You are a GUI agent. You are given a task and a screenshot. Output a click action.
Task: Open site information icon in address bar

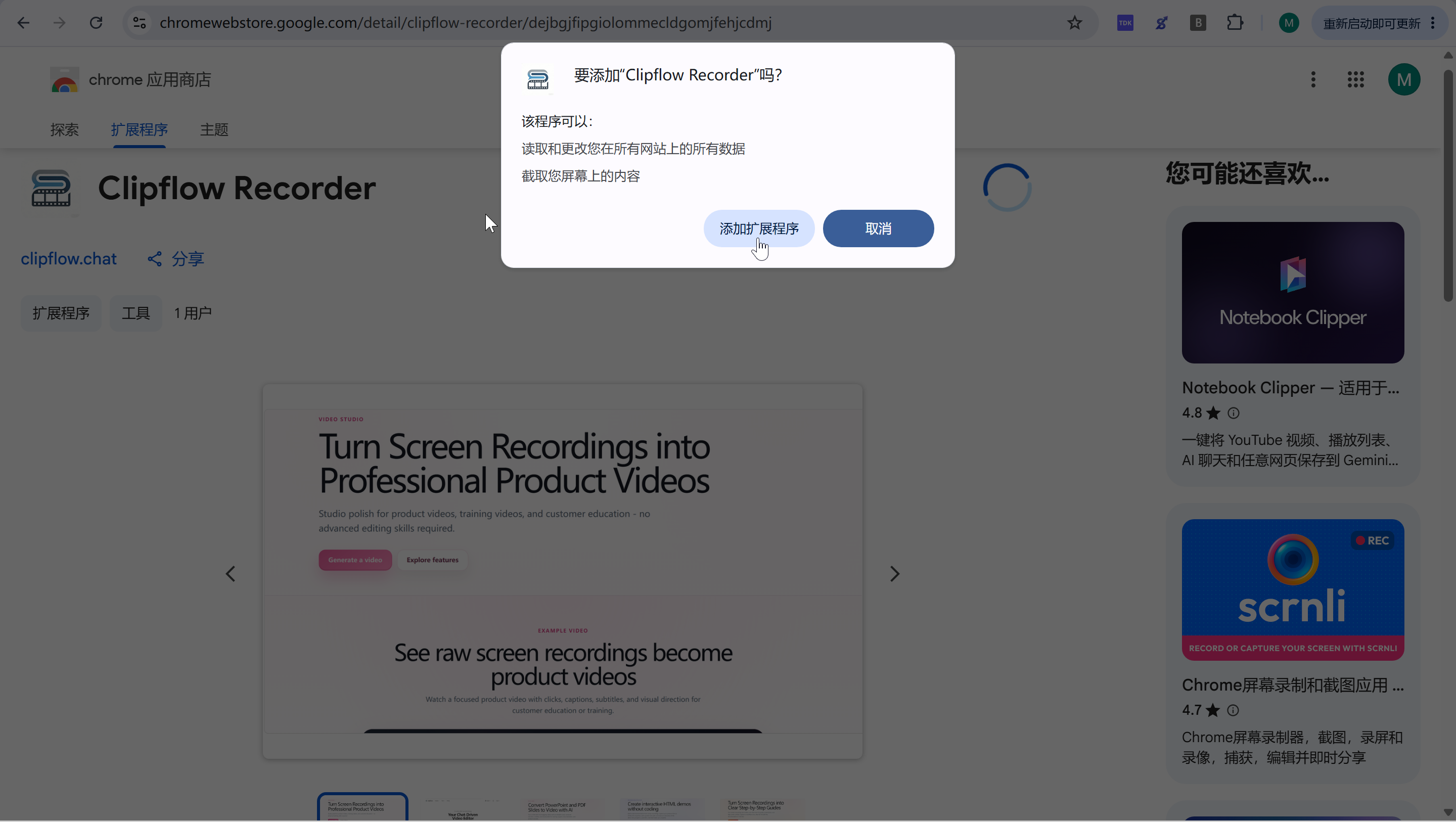click(140, 23)
